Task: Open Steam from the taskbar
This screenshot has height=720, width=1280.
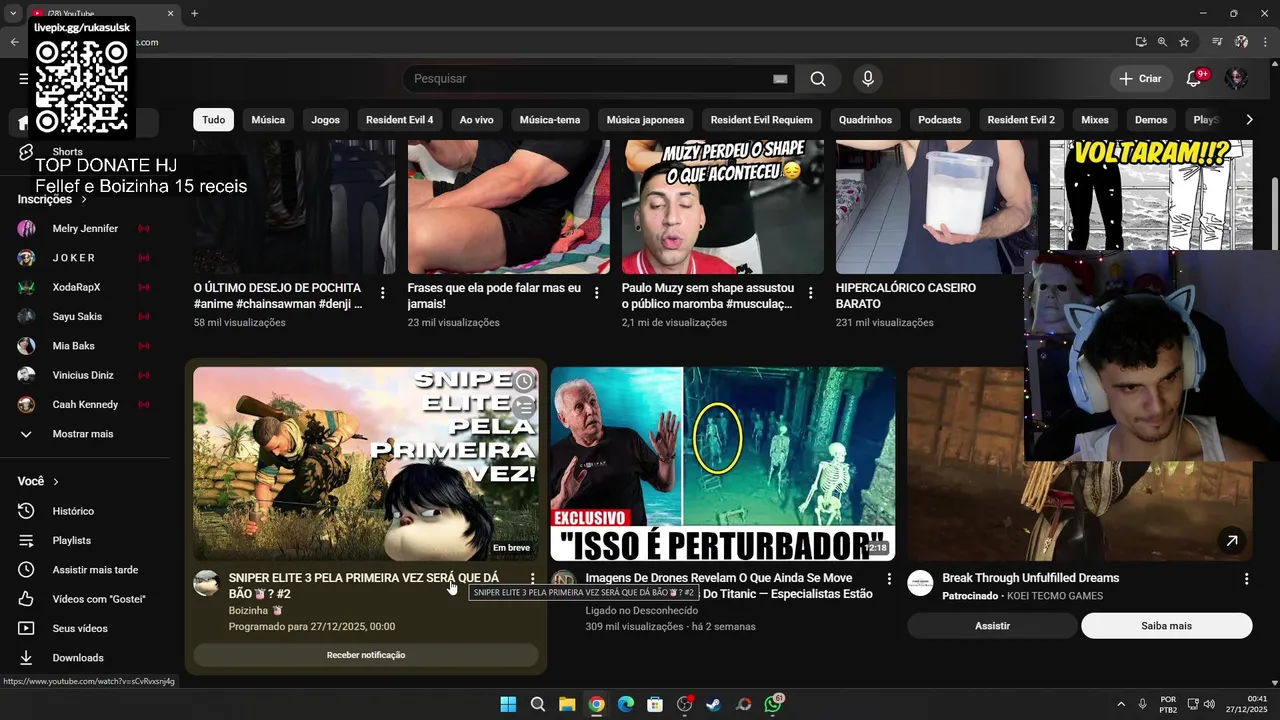Action: click(x=713, y=704)
